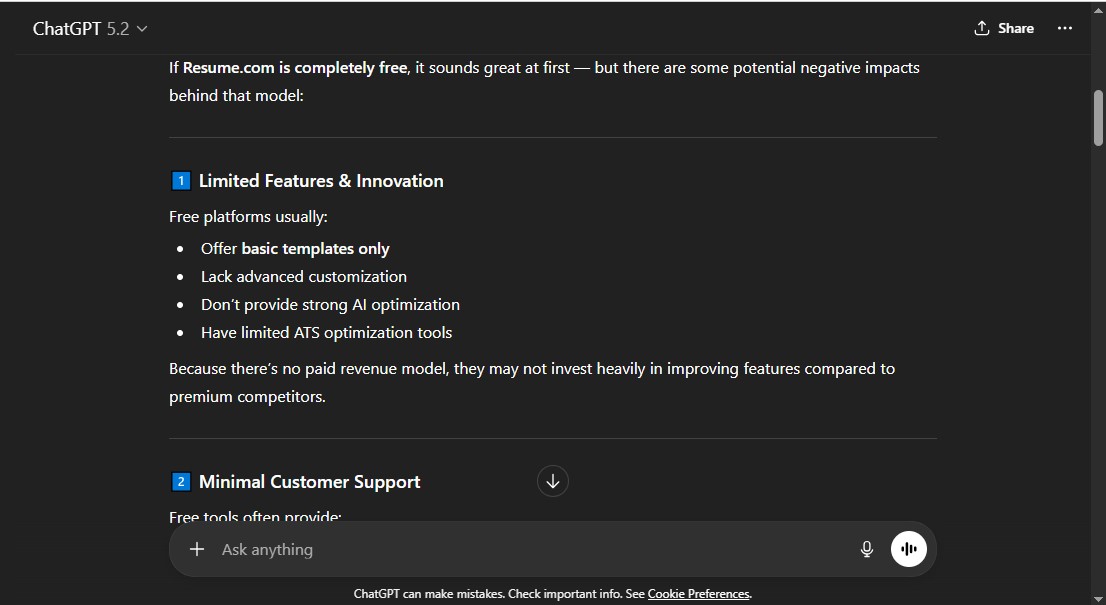Click the bullet 'Offer basic templates only'
Viewport: 1106px width, 605px height.
(x=296, y=248)
